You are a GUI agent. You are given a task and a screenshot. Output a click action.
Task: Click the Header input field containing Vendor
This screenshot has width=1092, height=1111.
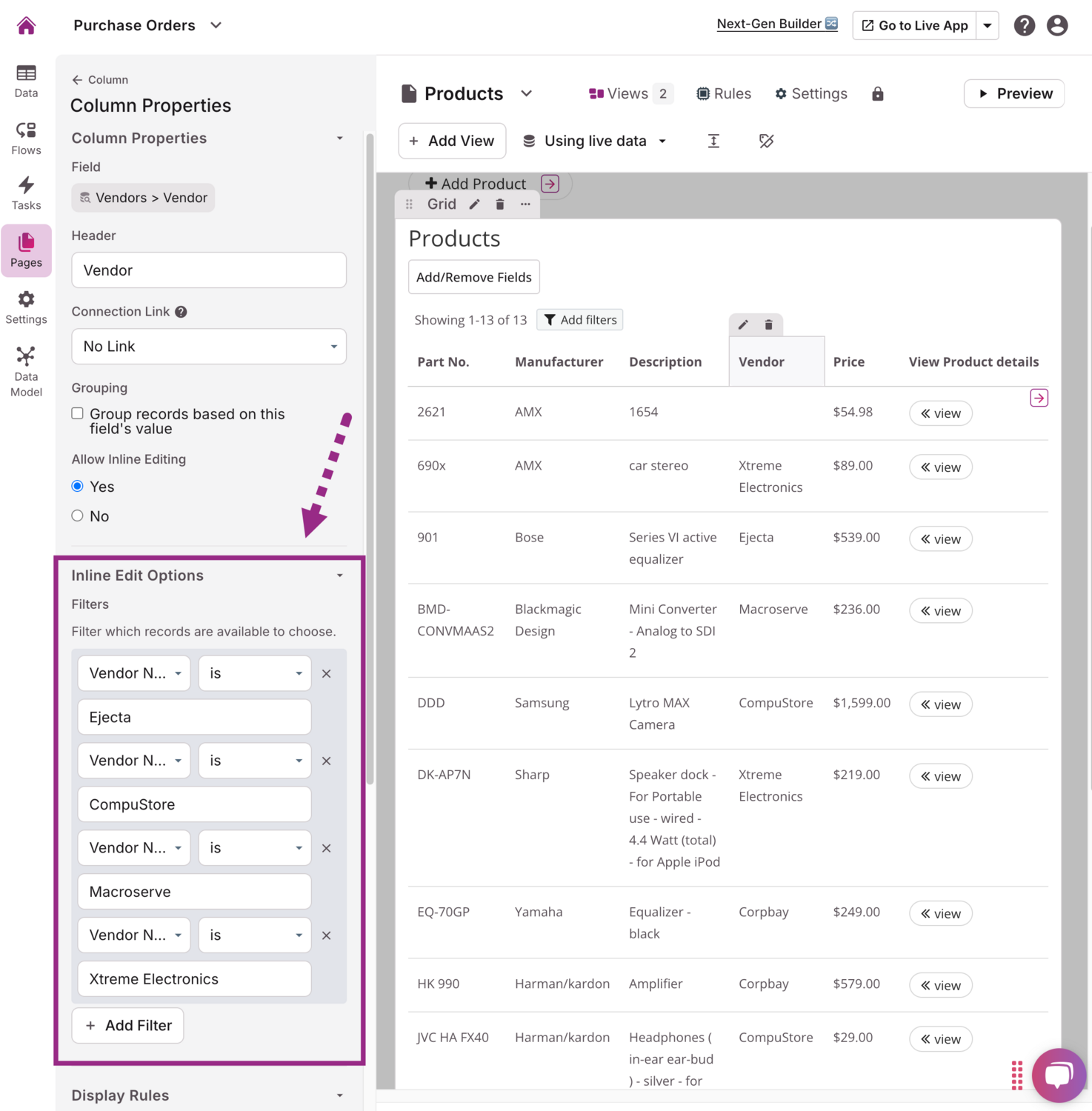(x=209, y=270)
